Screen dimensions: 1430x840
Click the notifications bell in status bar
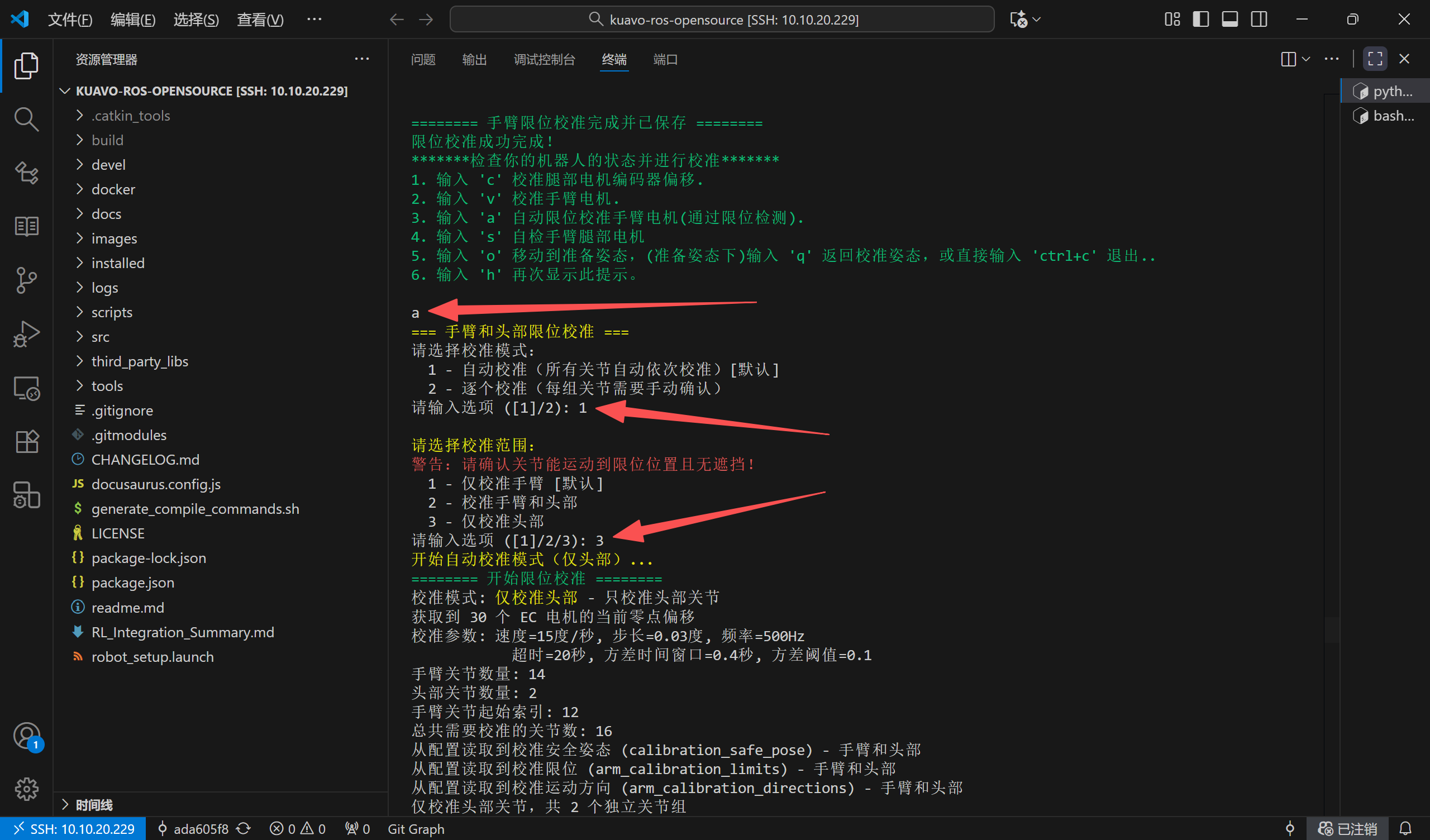click(1405, 829)
